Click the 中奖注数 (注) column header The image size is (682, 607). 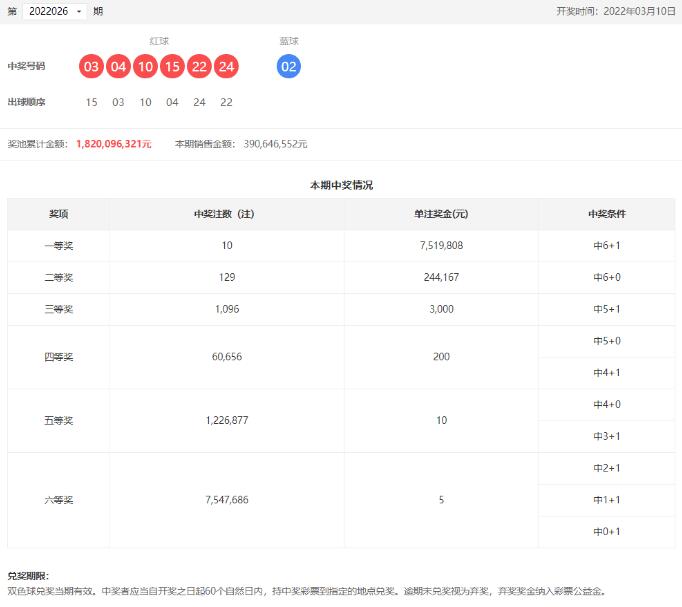(x=224, y=214)
